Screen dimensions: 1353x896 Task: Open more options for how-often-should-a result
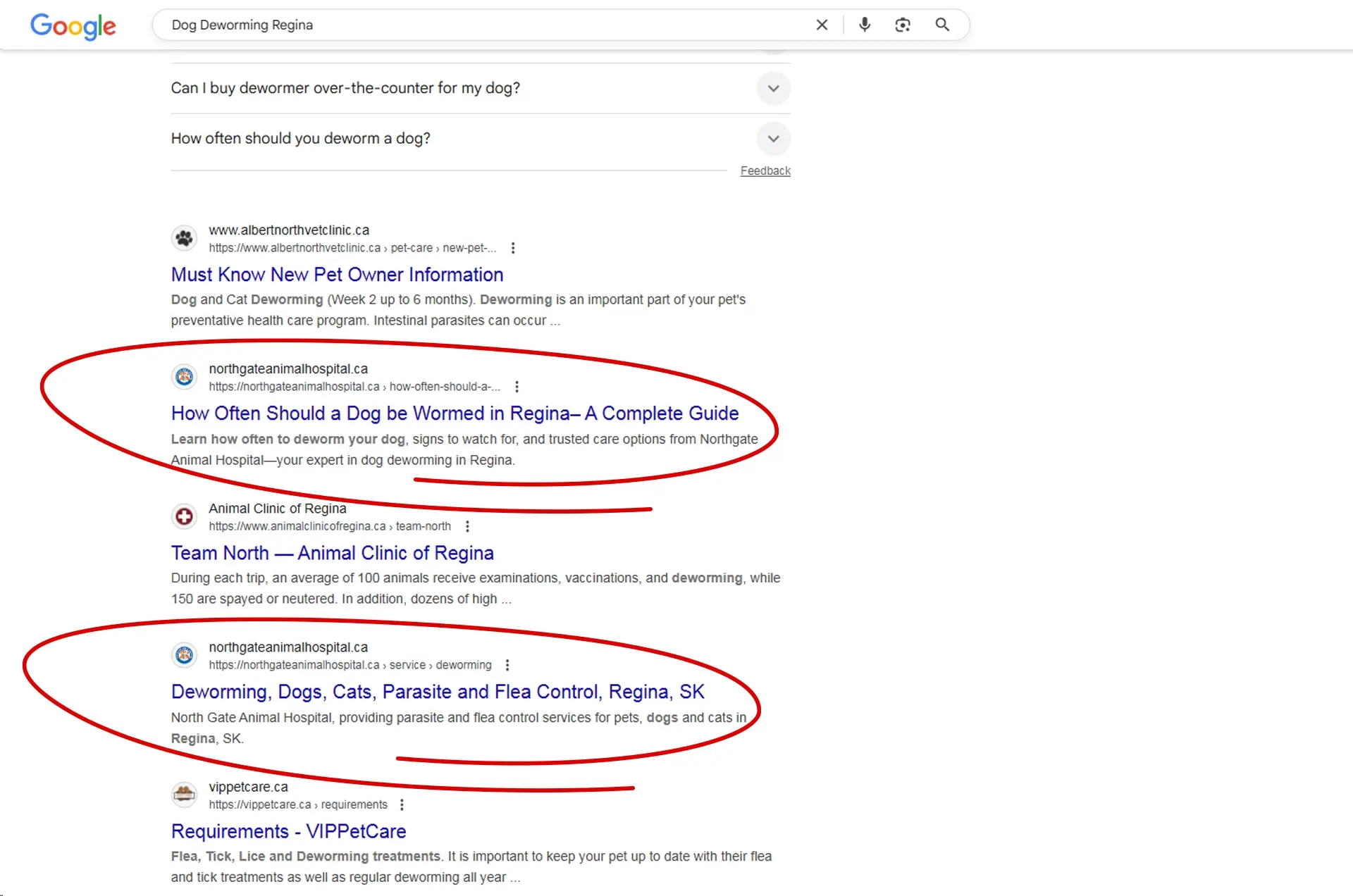[x=517, y=387]
